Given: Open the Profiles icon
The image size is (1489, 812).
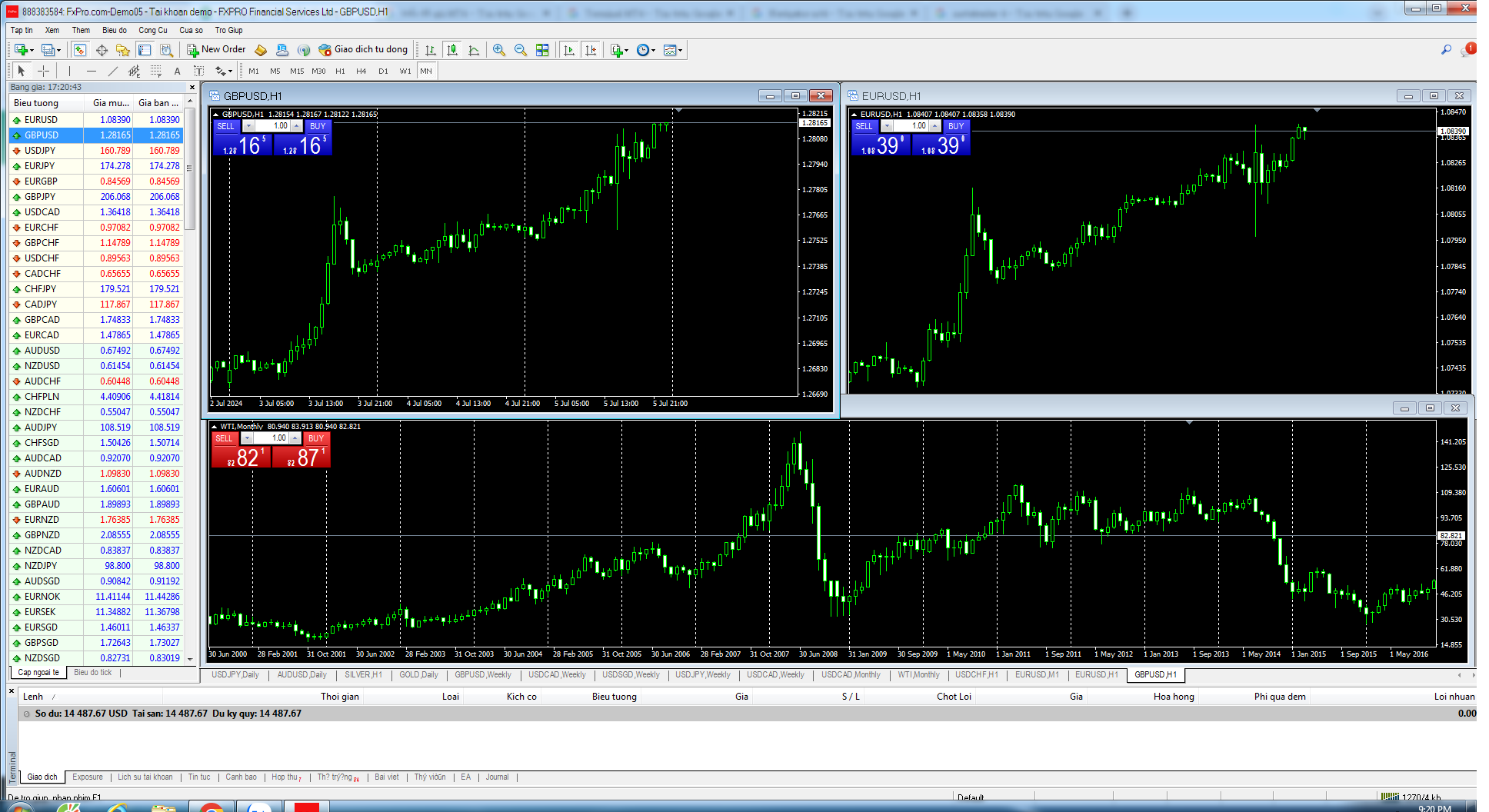Looking at the screenshot, I should pos(48,50).
